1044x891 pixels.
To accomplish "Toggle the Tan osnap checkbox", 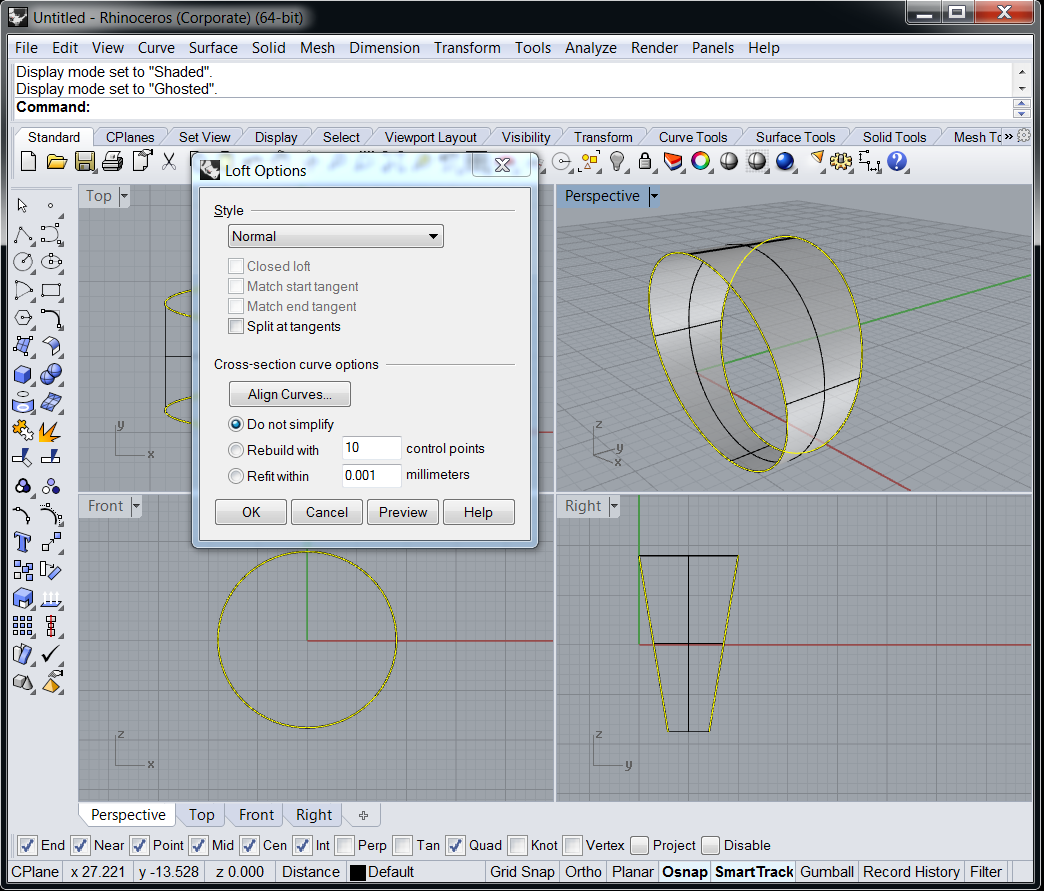I will click(403, 846).
